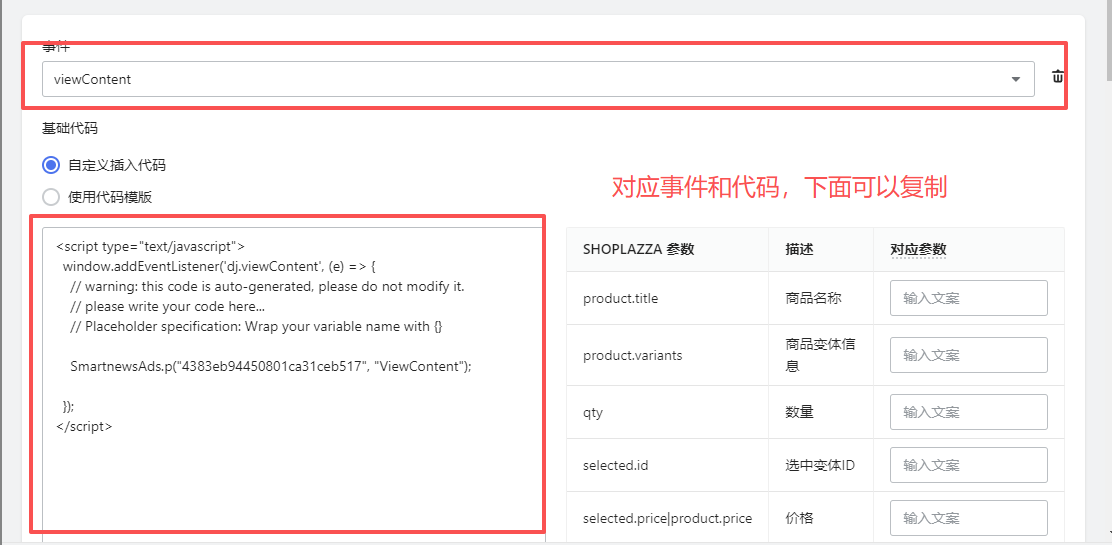This screenshot has width=1112, height=545.
Task: Click the product.title parameter cell
Action: pyautogui.click(x=620, y=298)
